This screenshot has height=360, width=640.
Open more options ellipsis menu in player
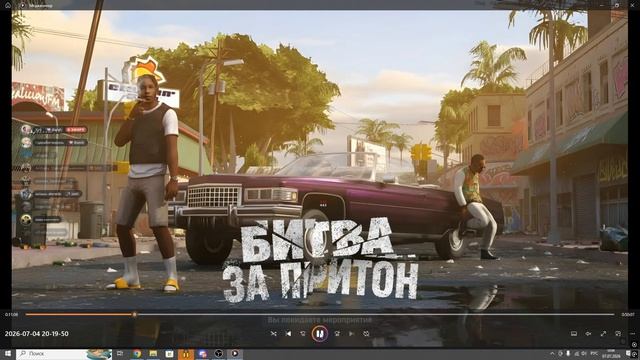coord(632,333)
